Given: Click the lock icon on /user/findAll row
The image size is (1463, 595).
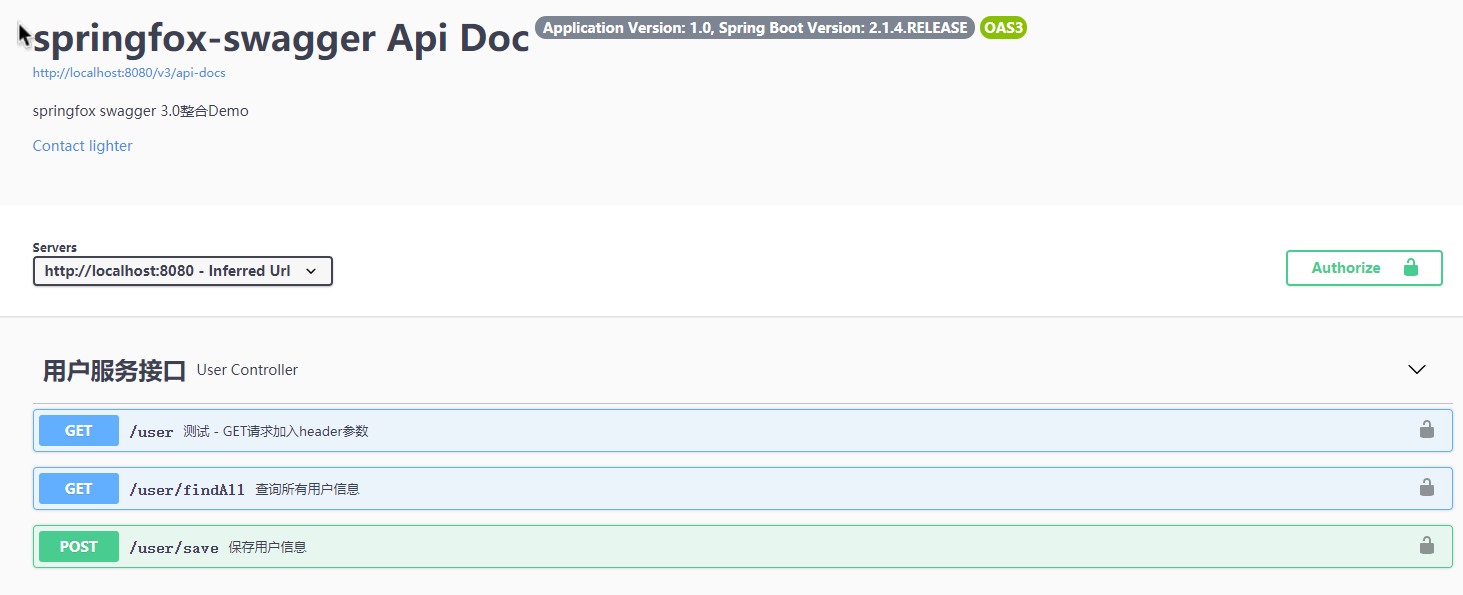Looking at the screenshot, I should click(1427, 487).
